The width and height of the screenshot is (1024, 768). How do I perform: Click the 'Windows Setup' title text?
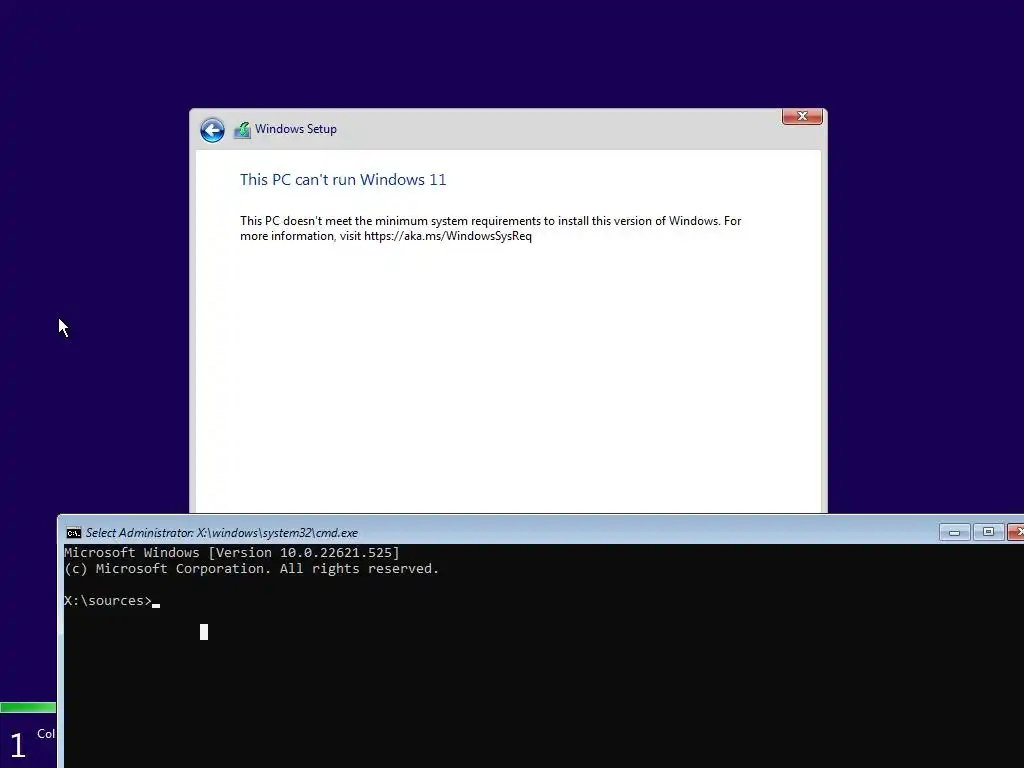pyautogui.click(x=296, y=129)
